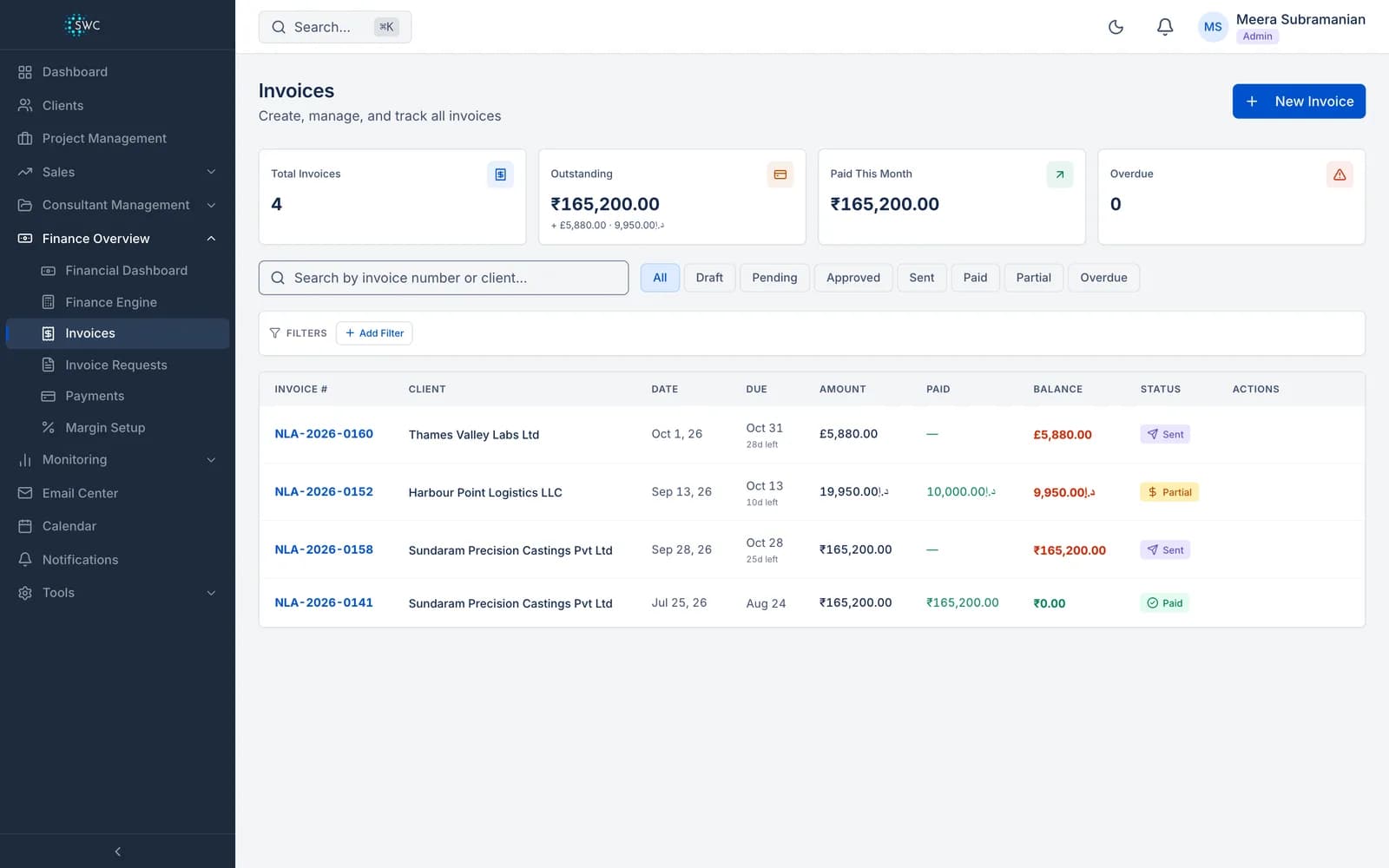
Task: Open Financial Dashboard in the sidebar
Action: point(117,271)
